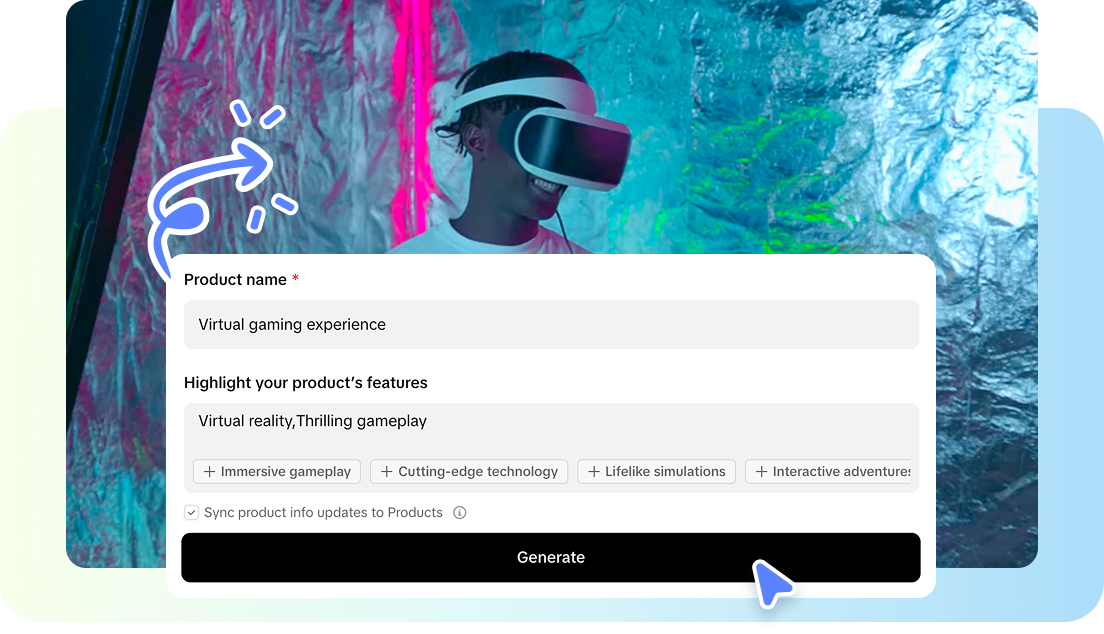Click the blue cursor arrow graphic

pyautogui.click(x=773, y=585)
